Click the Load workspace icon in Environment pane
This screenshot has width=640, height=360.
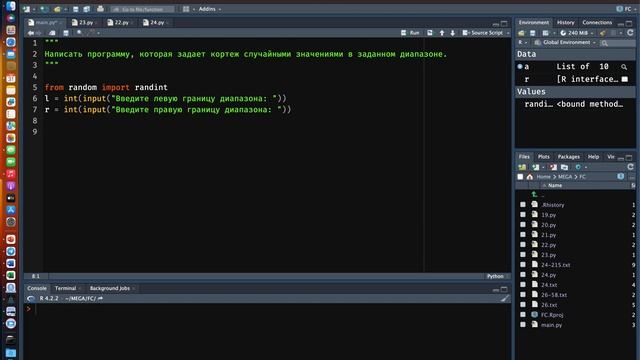[521, 33]
